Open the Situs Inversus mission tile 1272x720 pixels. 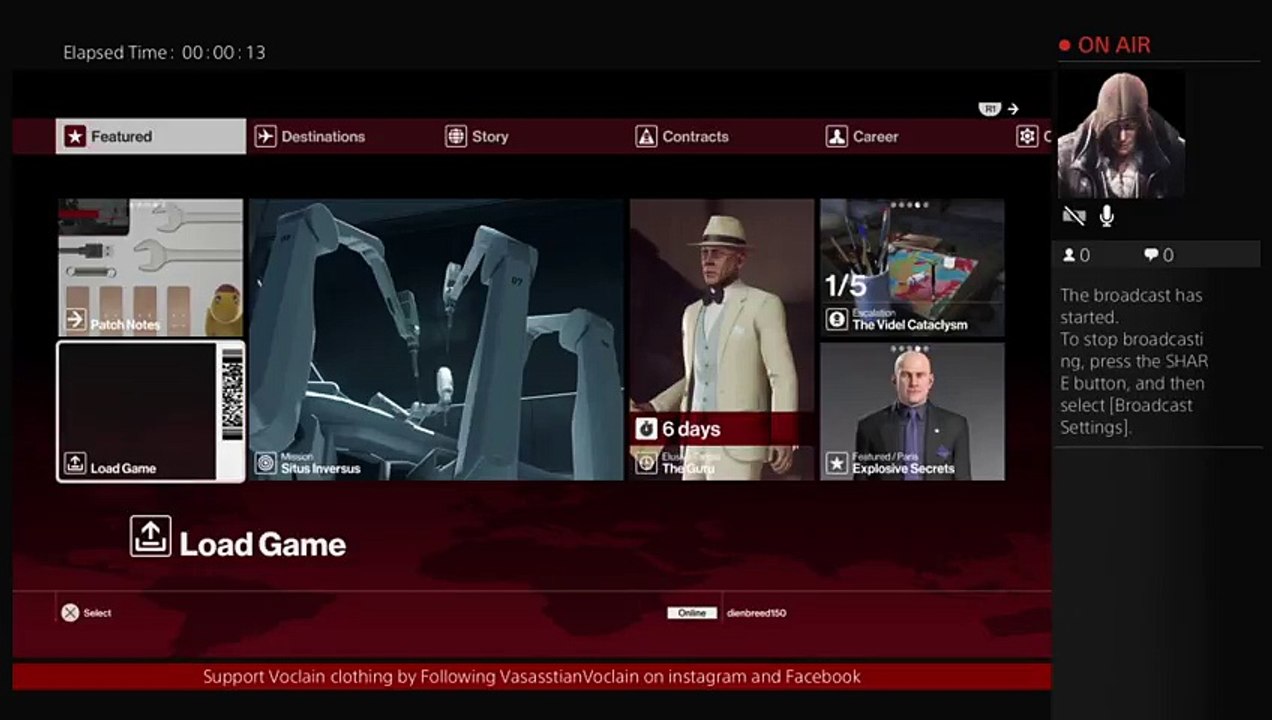436,339
